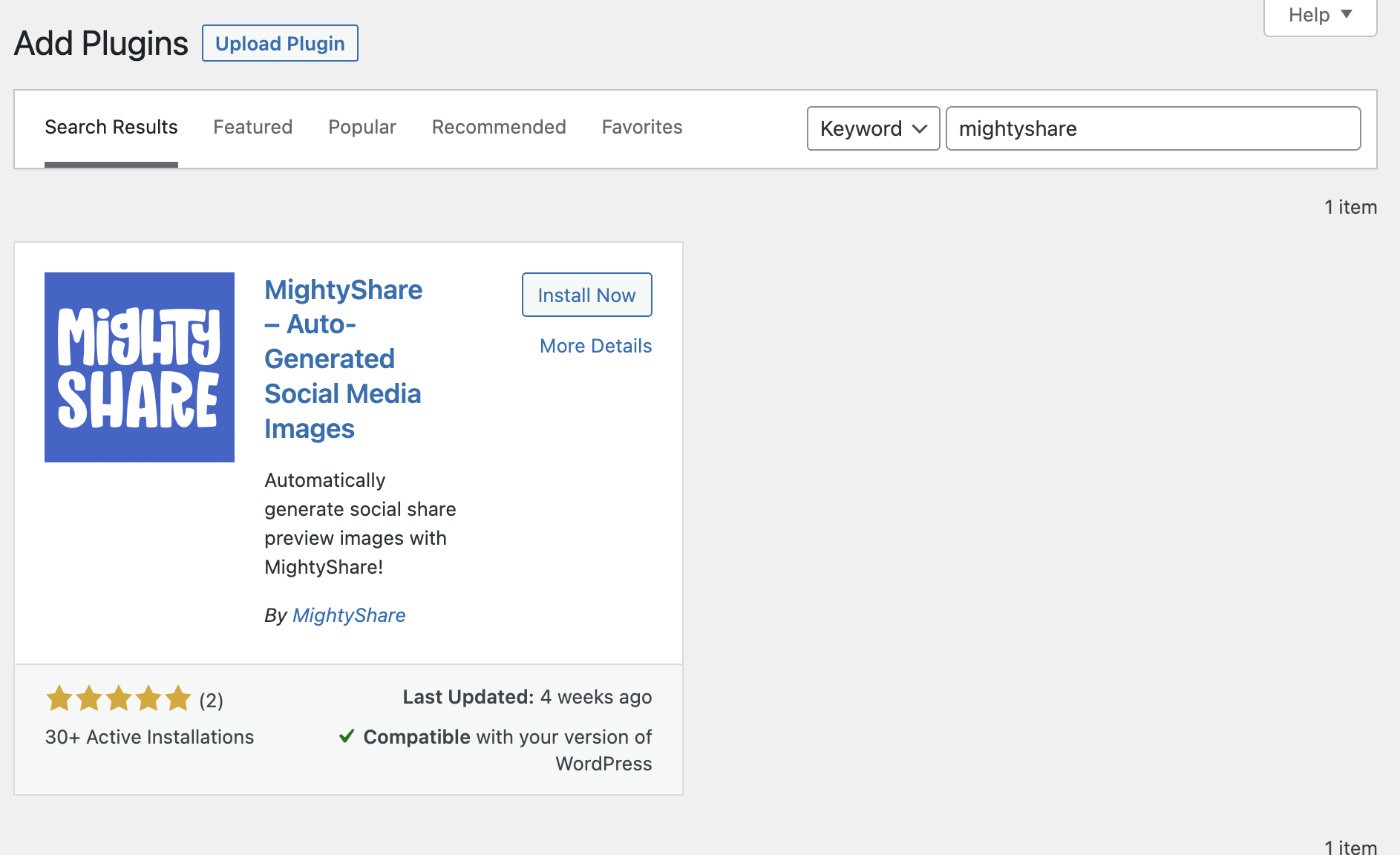Click the MightyShare plugin logo thumbnail
Image resolution: width=1400 pixels, height=855 pixels.
pos(139,367)
